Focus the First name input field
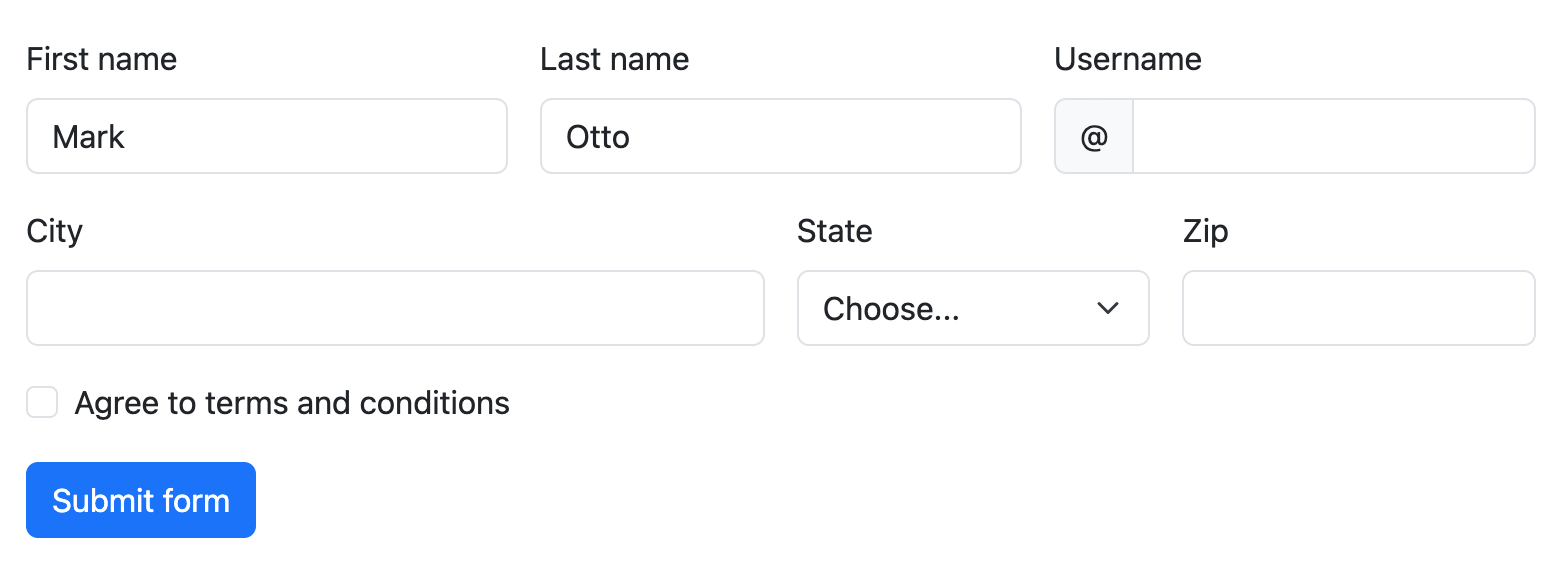Viewport: 1556px width, 568px height. click(300, 137)
